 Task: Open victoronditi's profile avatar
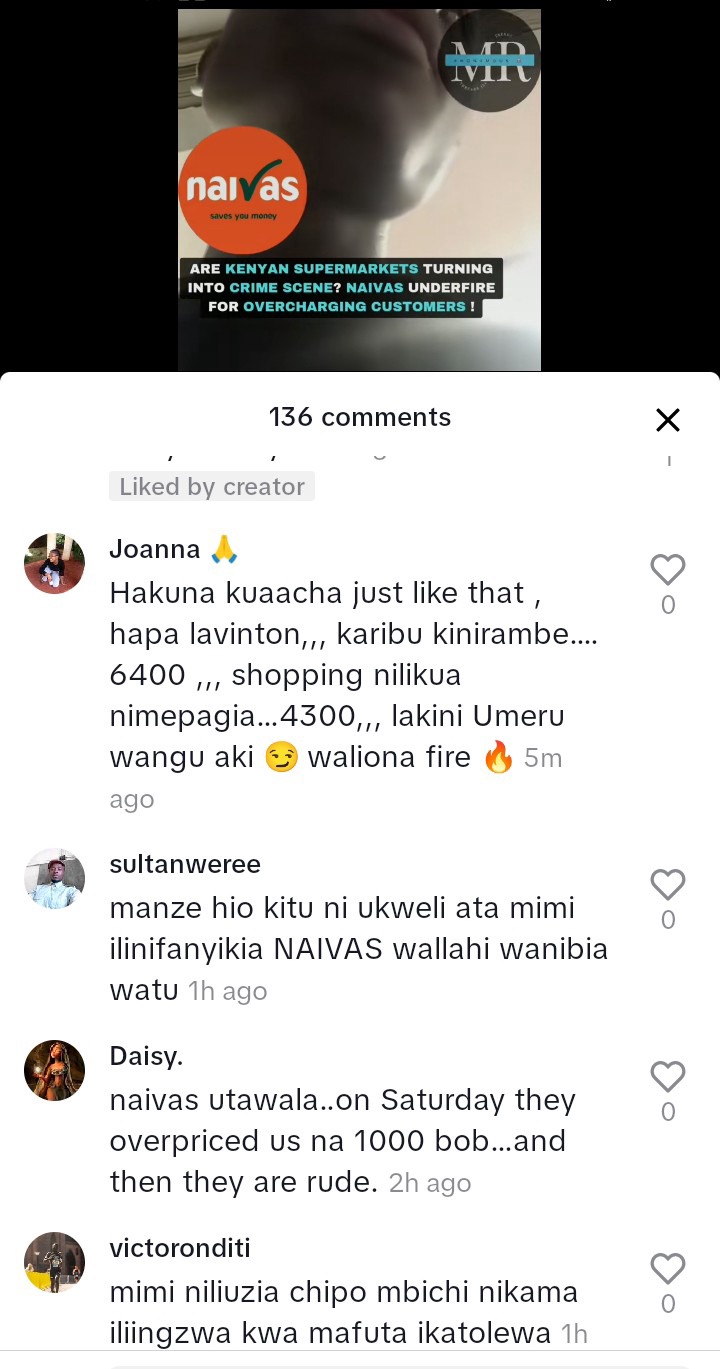54,1263
